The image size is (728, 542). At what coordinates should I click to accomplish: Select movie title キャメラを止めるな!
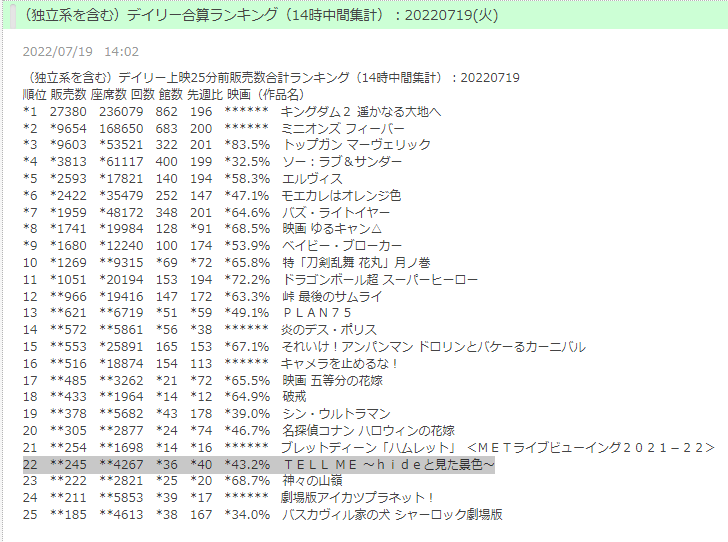(x=339, y=364)
